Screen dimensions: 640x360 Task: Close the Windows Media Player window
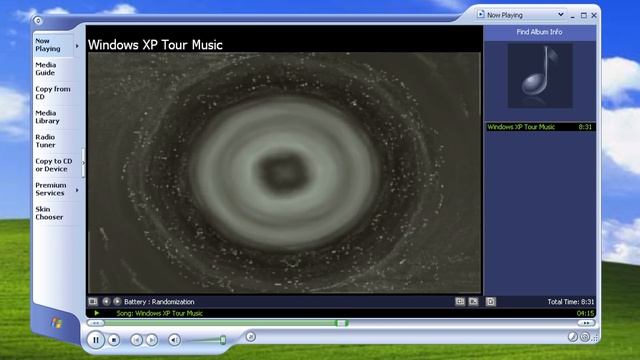[x=594, y=16]
